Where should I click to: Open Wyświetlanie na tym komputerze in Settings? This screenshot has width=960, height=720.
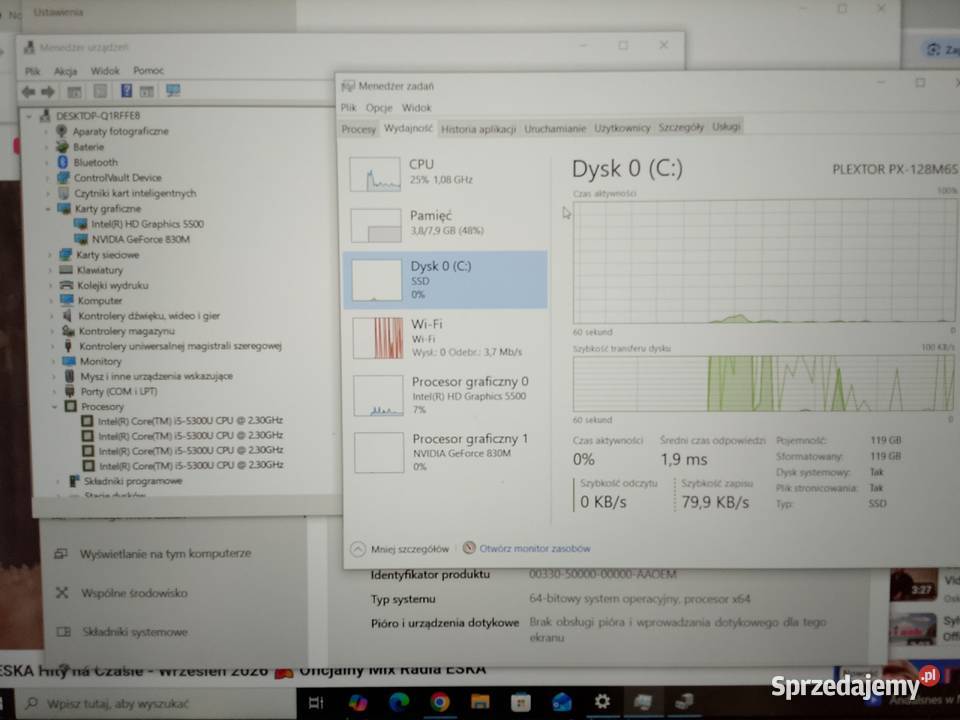[165, 553]
